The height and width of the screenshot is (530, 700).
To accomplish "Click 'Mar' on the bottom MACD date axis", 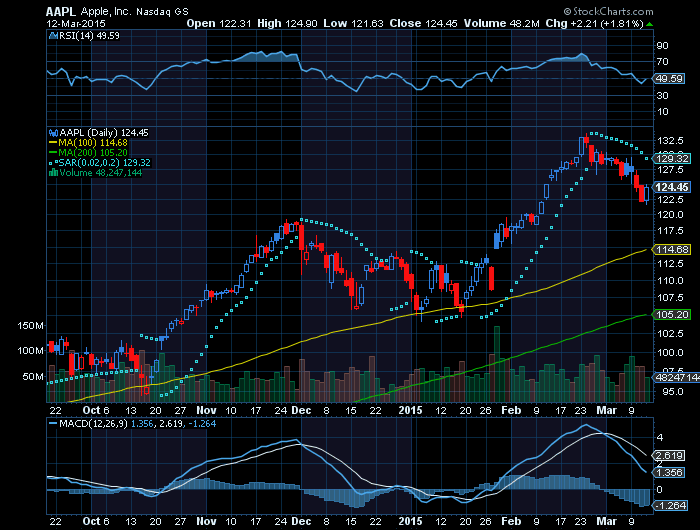I will click(x=607, y=521).
